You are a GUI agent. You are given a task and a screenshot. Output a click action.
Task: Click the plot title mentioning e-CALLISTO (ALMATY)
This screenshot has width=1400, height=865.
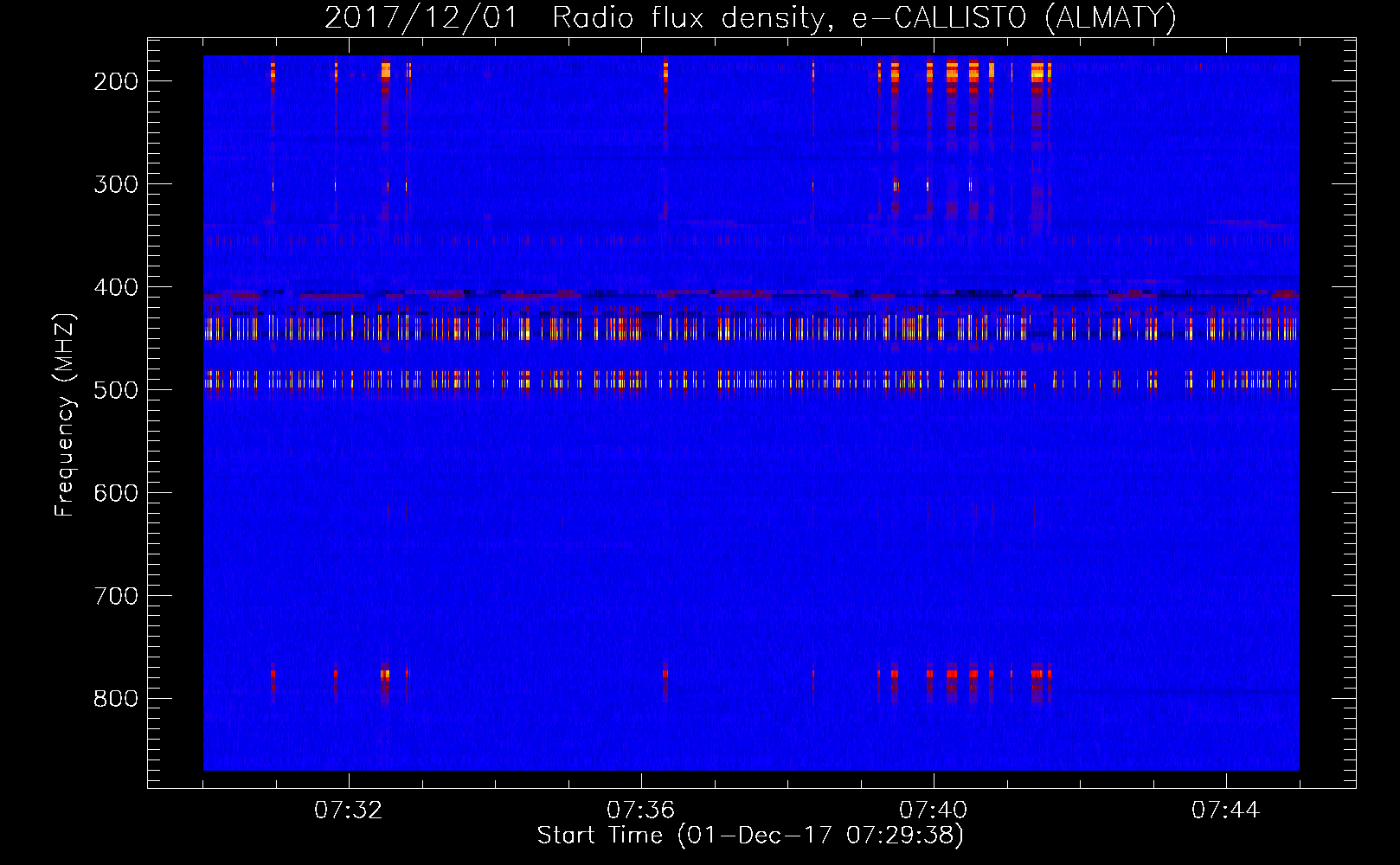(750, 18)
